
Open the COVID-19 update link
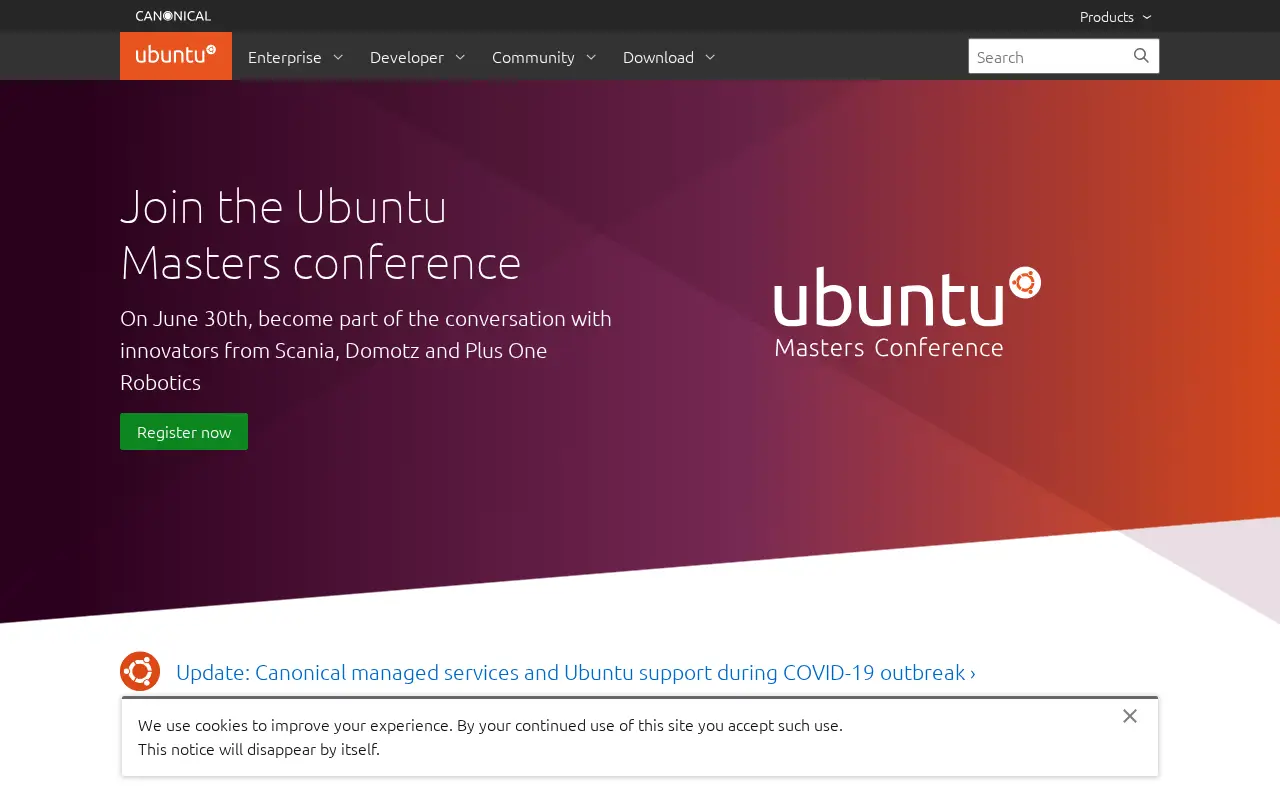576,672
